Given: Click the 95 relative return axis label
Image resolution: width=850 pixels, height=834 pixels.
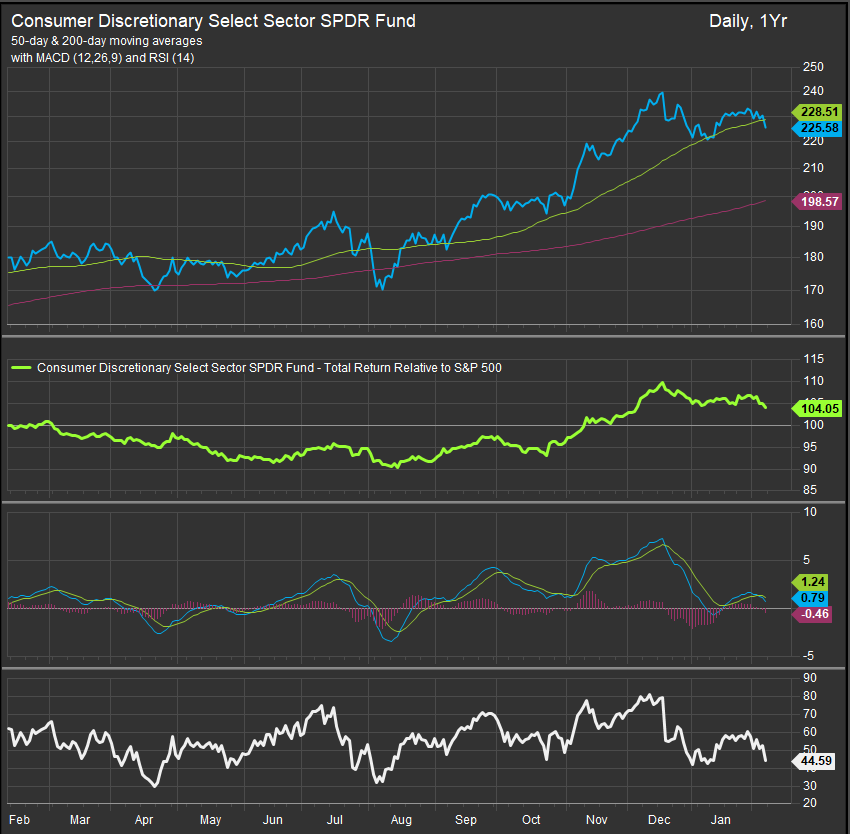Looking at the screenshot, I should point(809,447).
